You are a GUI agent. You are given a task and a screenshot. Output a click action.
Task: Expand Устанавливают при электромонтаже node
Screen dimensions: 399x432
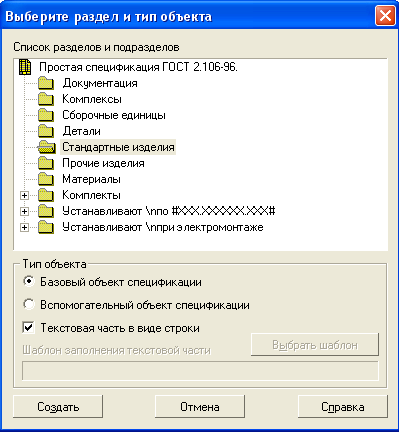(24, 227)
